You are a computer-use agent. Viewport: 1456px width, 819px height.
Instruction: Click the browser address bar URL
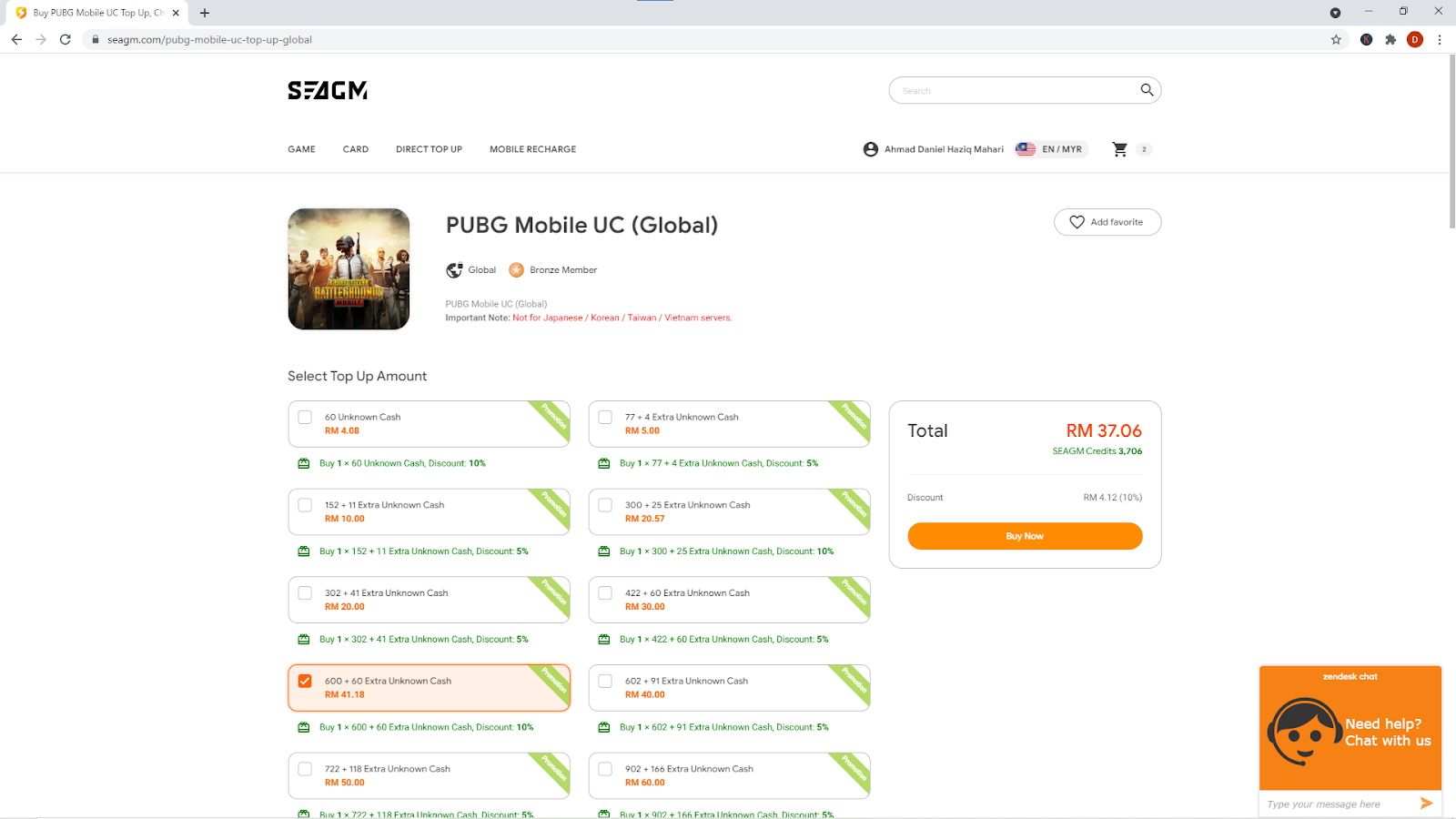coord(209,39)
